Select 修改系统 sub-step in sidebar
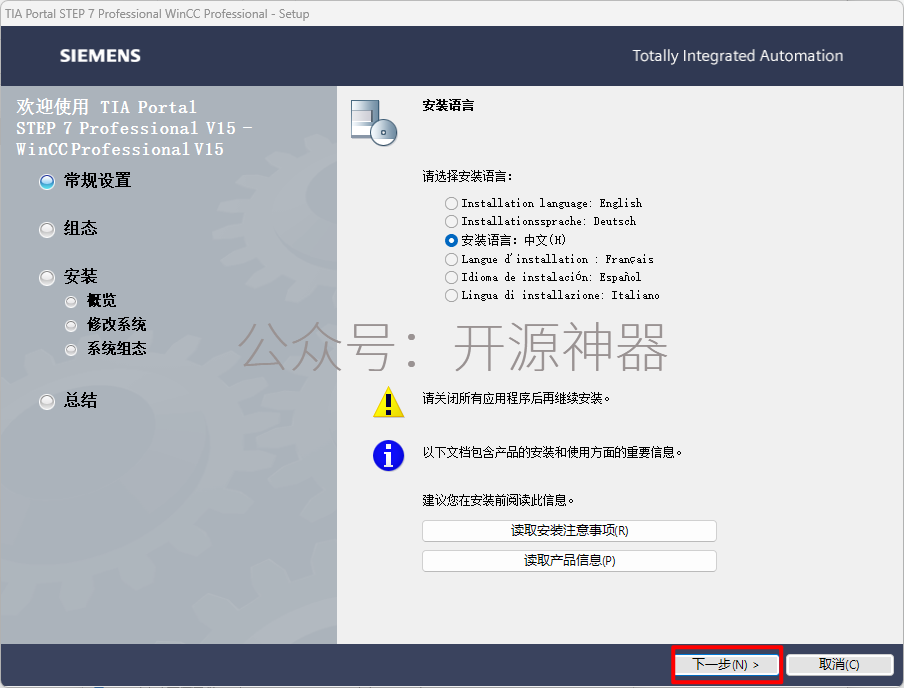 tap(106, 325)
